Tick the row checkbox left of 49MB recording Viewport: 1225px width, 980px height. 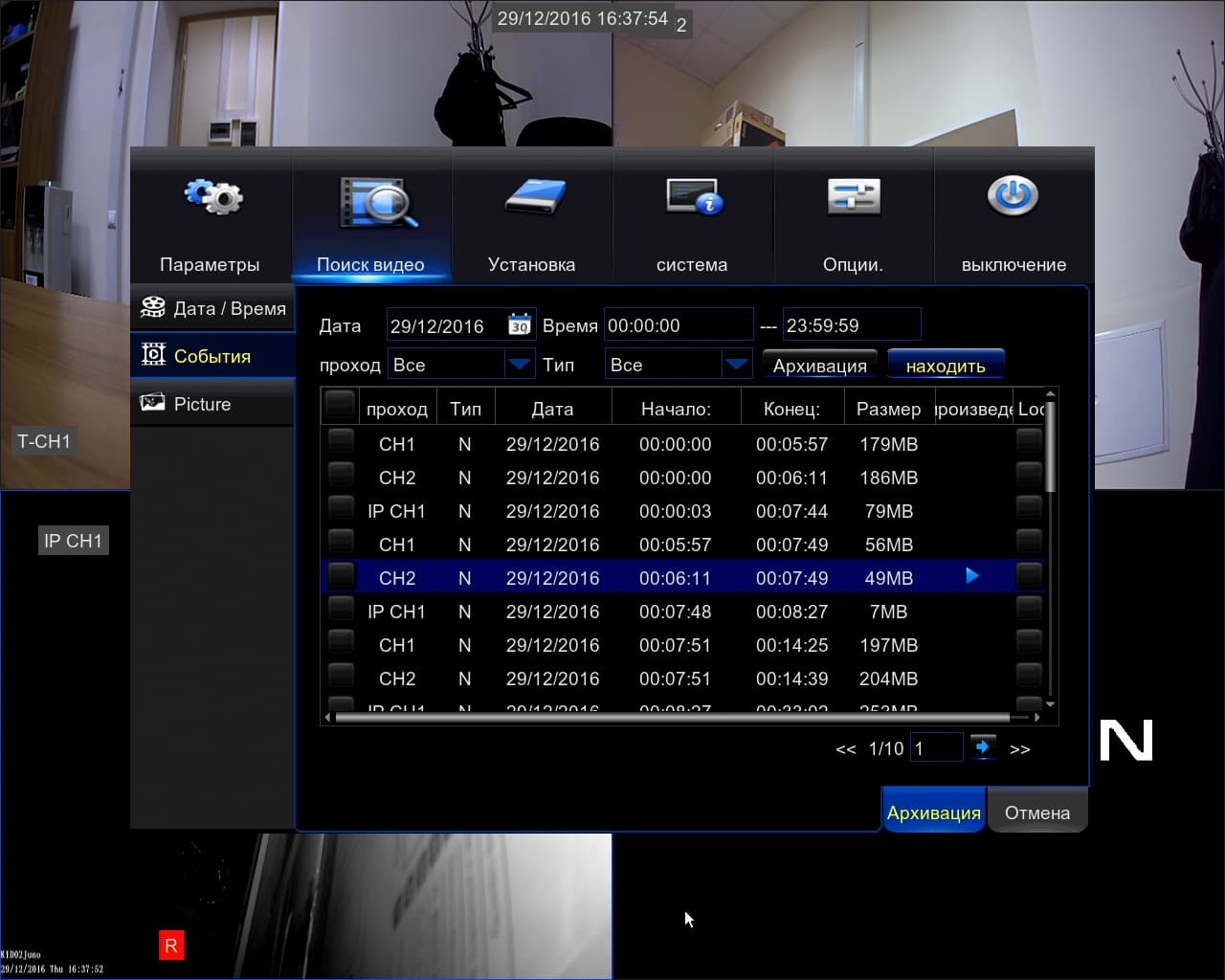tap(341, 575)
